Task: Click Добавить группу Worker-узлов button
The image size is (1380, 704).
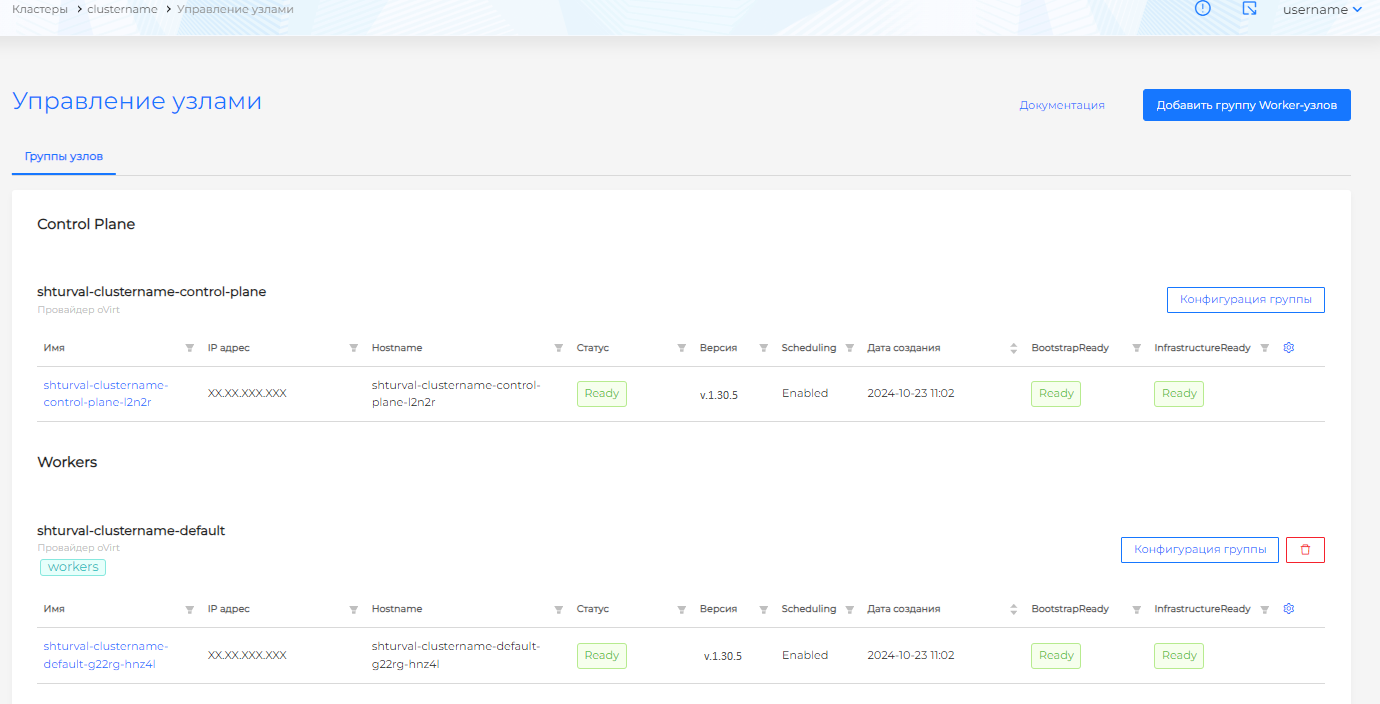Action: click(1246, 105)
